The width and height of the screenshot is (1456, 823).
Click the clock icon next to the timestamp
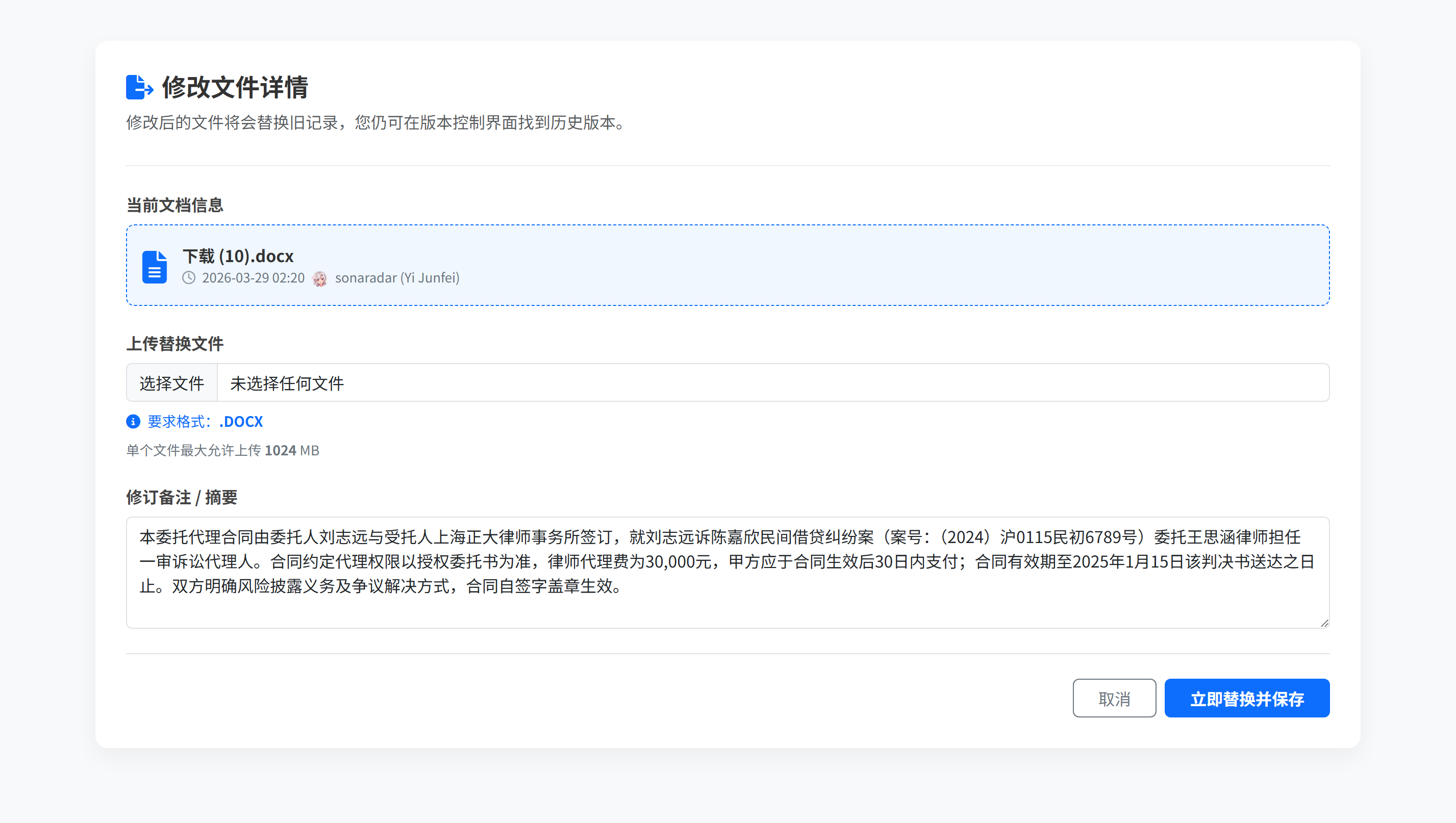[188, 277]
